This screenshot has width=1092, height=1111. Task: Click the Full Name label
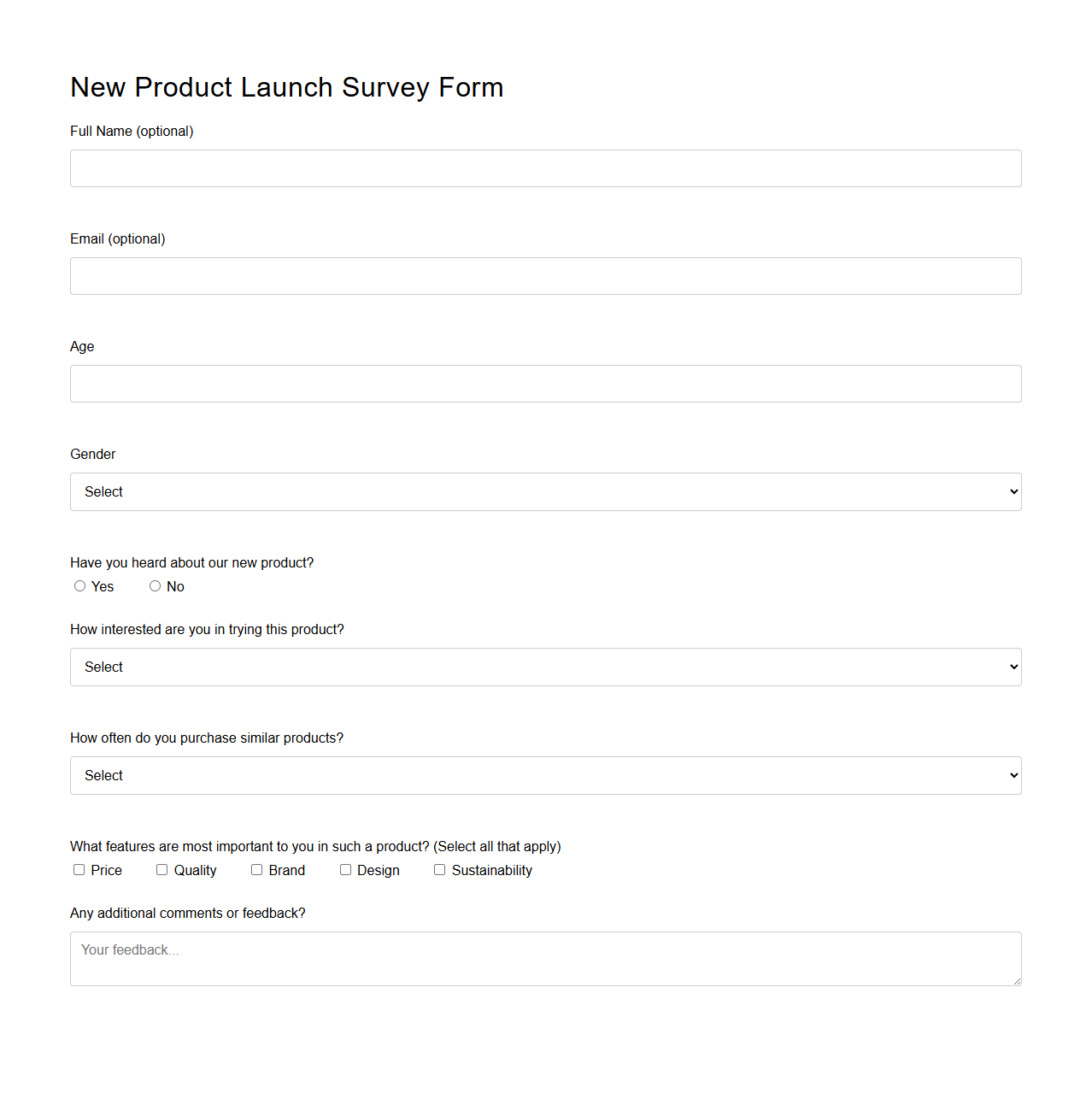[131, 131]
